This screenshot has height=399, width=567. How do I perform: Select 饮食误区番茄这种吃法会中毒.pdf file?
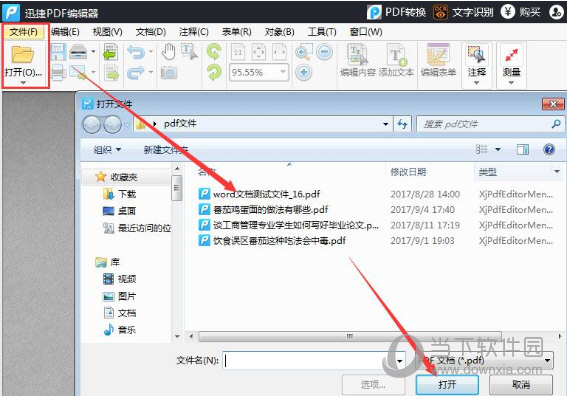(272, 241)
